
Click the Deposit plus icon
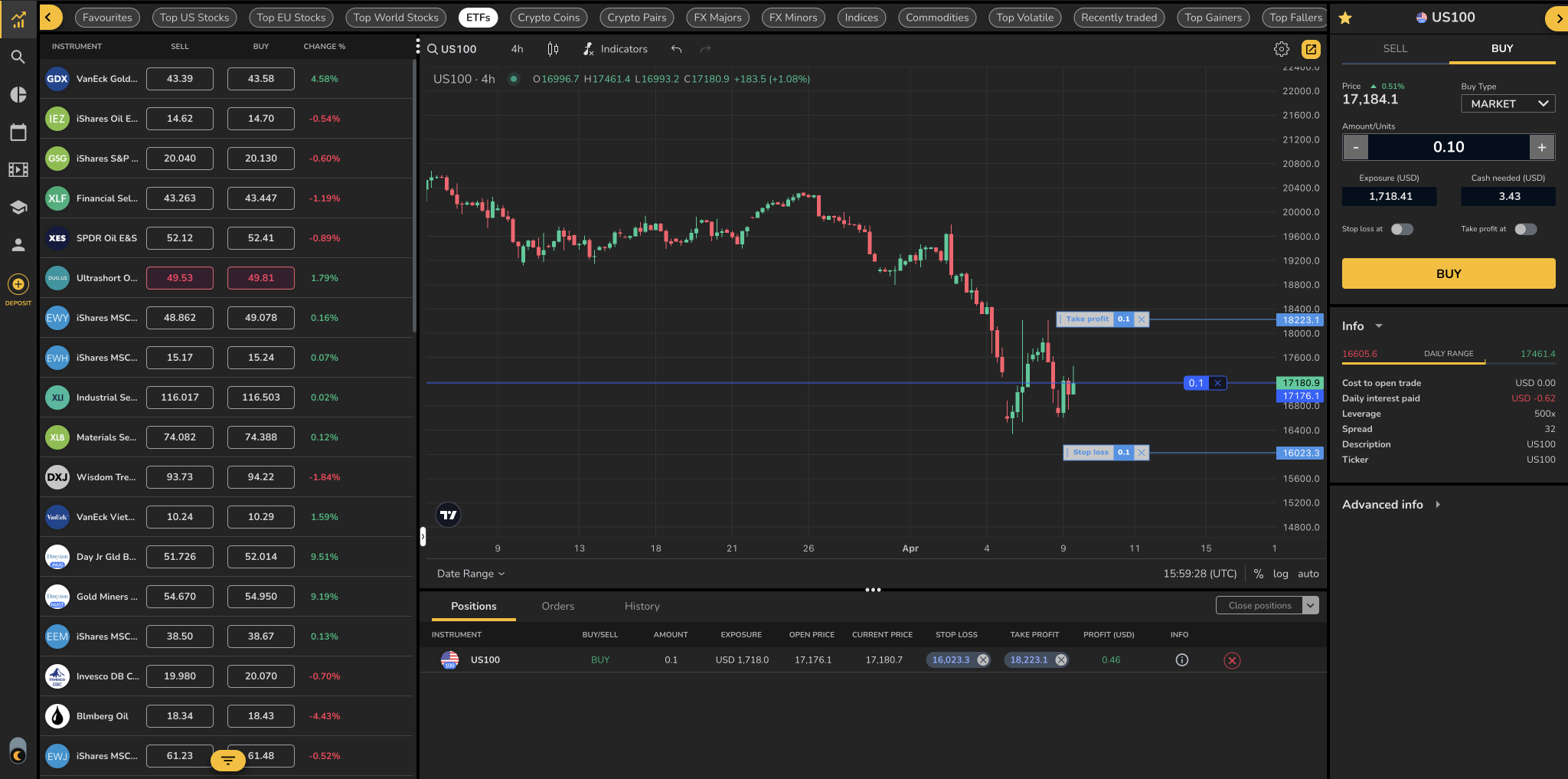pyautogui.click(x=18, y=284)
